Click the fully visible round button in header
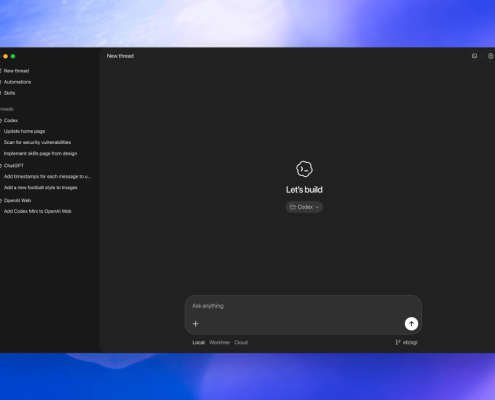 coord(474,56)
